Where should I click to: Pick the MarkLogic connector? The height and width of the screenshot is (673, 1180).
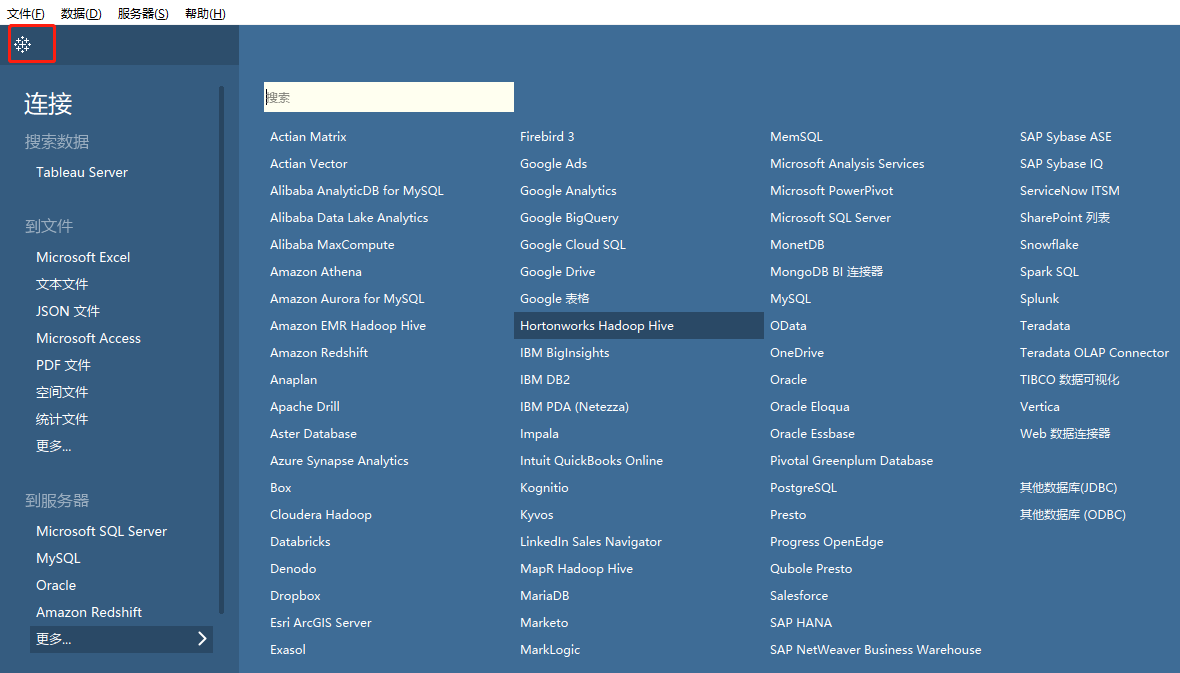click(x=550, y=650)
